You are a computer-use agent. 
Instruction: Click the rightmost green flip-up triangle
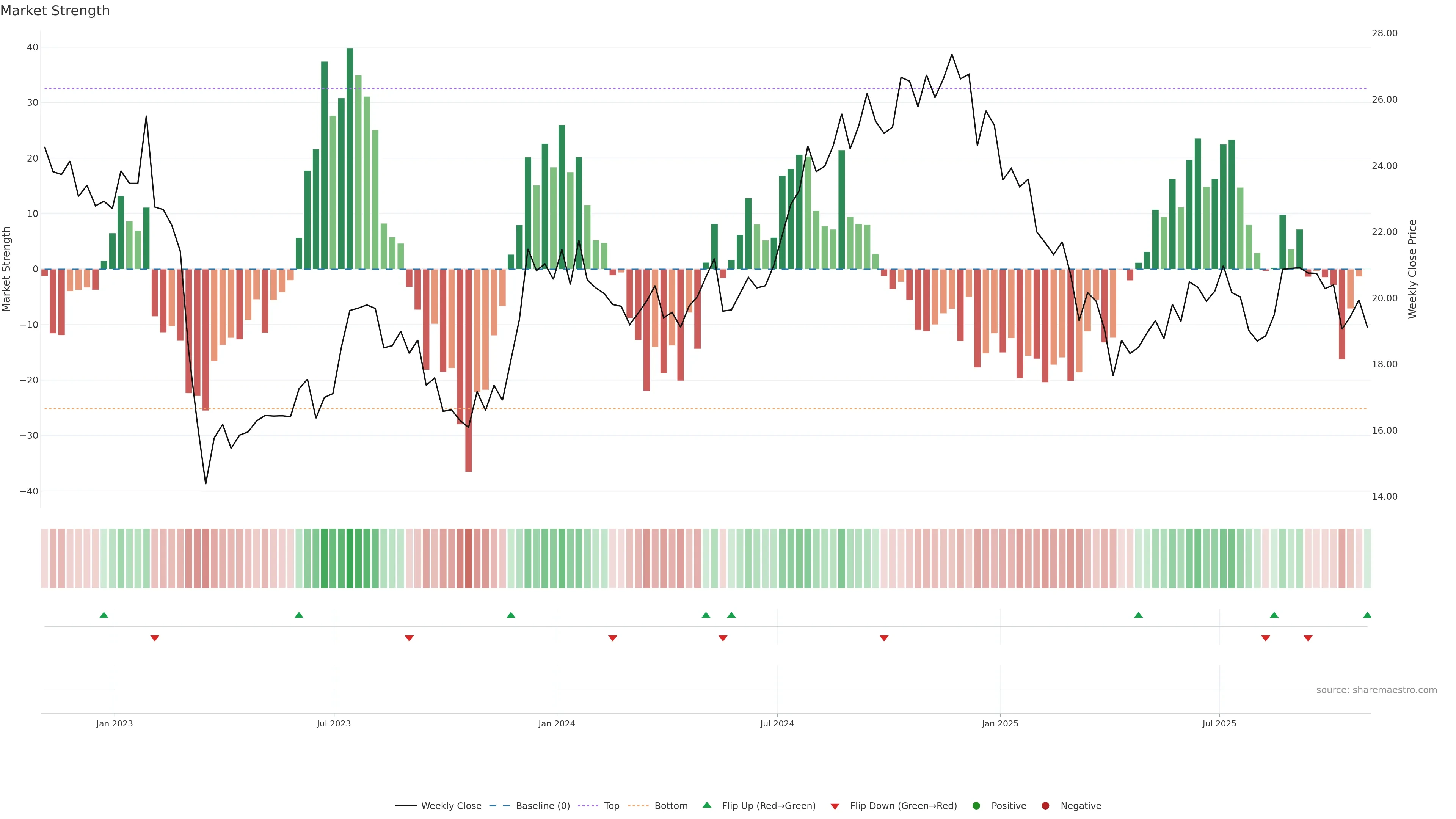(x=1367, y=615)
